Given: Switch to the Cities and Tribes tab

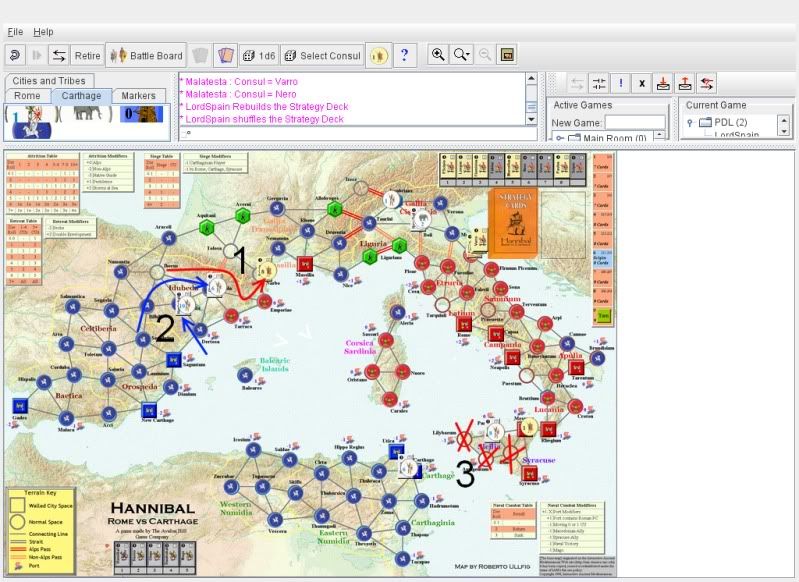Looking at the screenshot, I should click(x=49, y=81).
